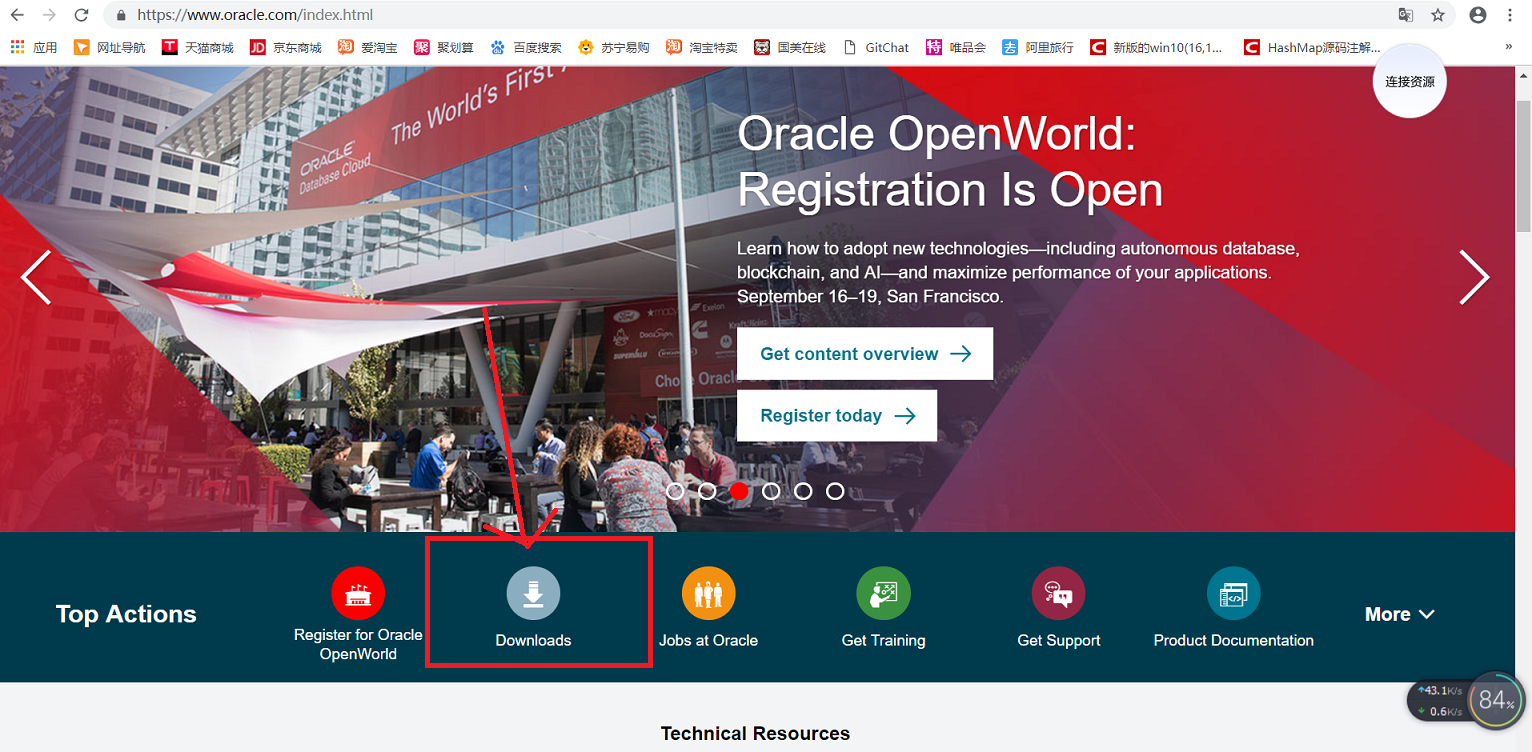Viewport: 1532px width, 752px height.
Task: Click the Register for Oracle OpenWorld icon
Action: coord(358,592)
